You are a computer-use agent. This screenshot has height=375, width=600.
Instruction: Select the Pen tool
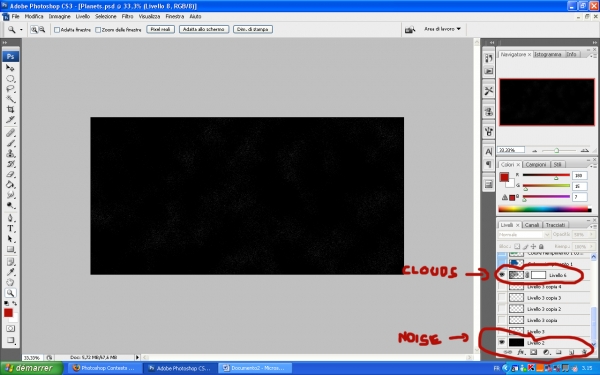coord(10,218)
